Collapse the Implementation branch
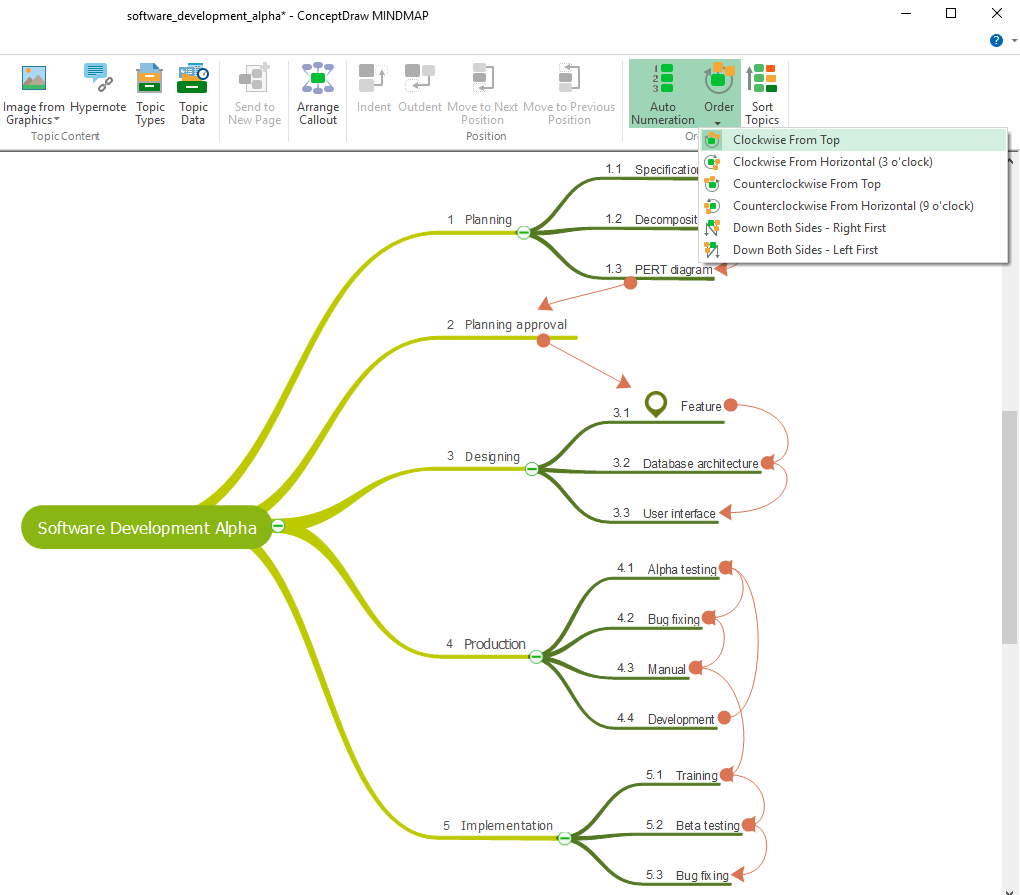This screenshot has height=895, width=1020. [x=564, y=838]
